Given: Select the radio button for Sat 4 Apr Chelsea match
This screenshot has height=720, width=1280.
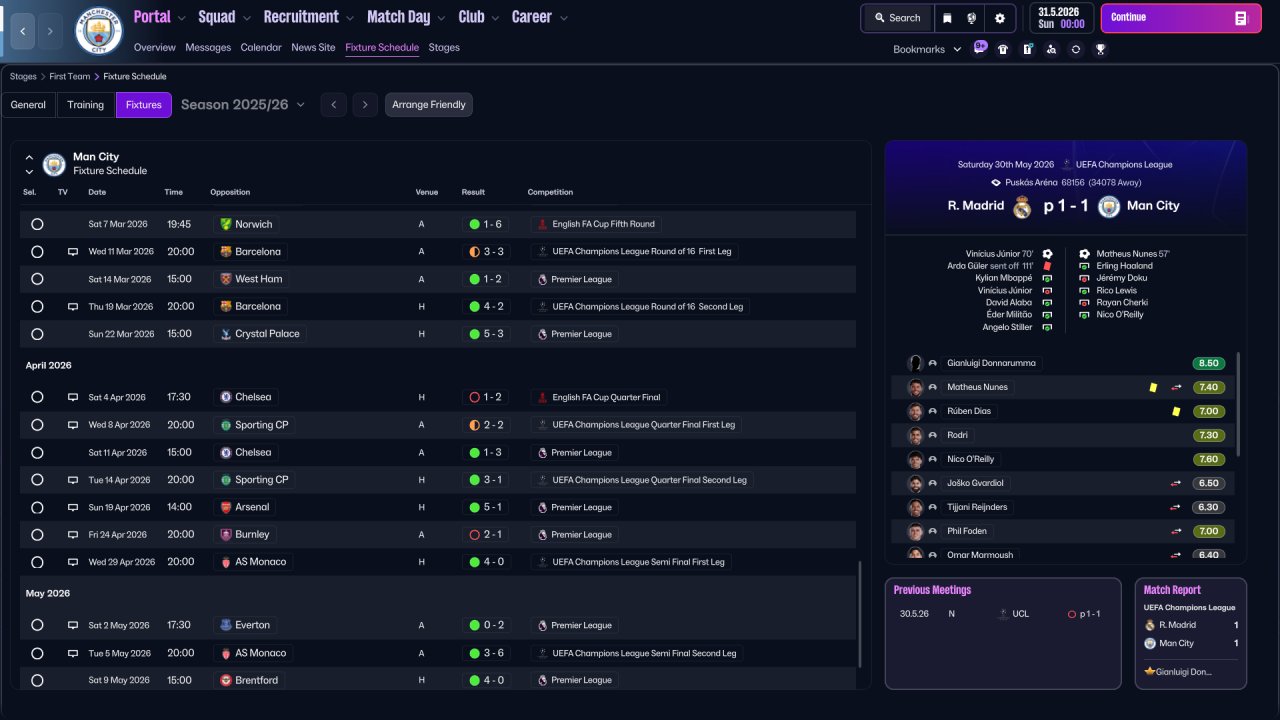Looking at the screenshot, I should [x=37, y=397].
